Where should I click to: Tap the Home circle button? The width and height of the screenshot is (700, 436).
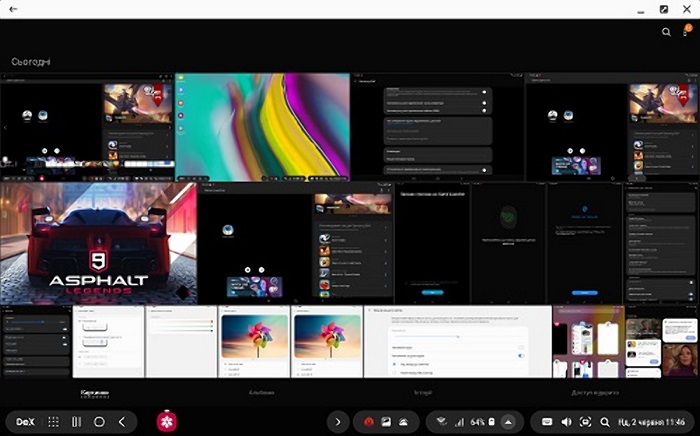(x=99, y=422)
